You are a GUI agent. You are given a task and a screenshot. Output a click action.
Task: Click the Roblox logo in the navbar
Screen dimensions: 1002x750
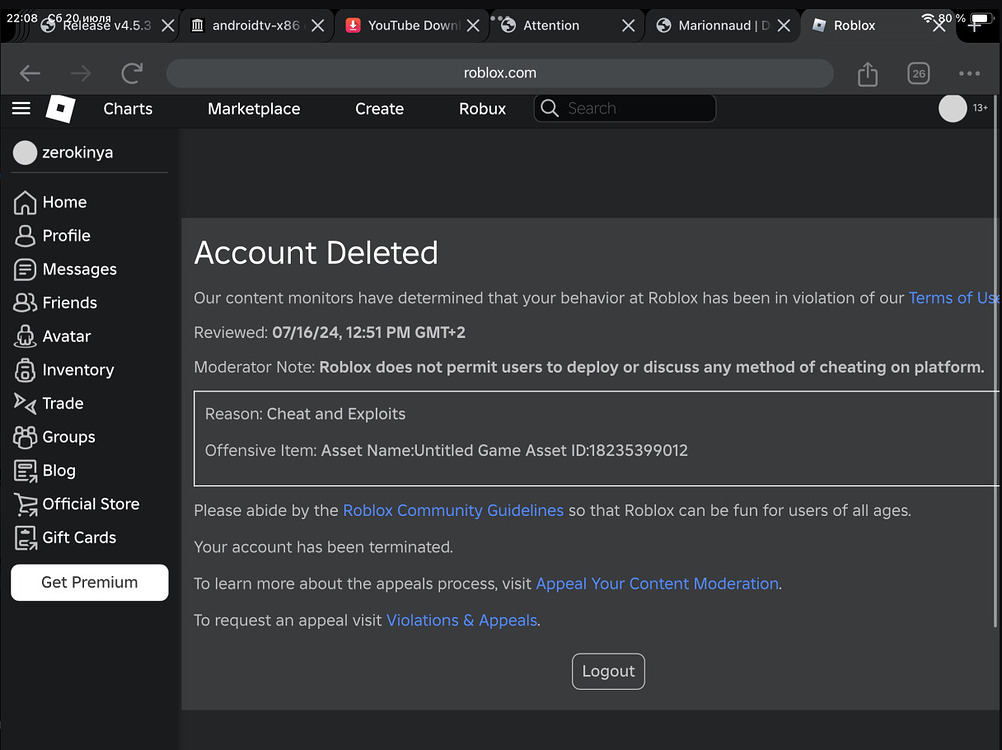(x=60, y=108)
